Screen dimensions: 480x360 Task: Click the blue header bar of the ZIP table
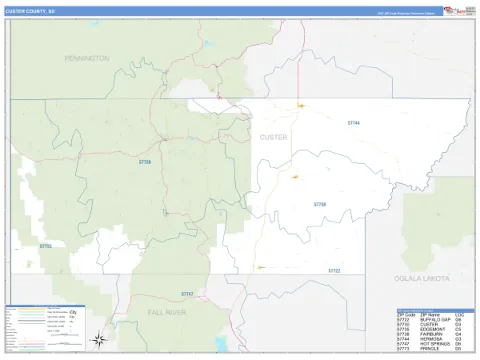435,310
